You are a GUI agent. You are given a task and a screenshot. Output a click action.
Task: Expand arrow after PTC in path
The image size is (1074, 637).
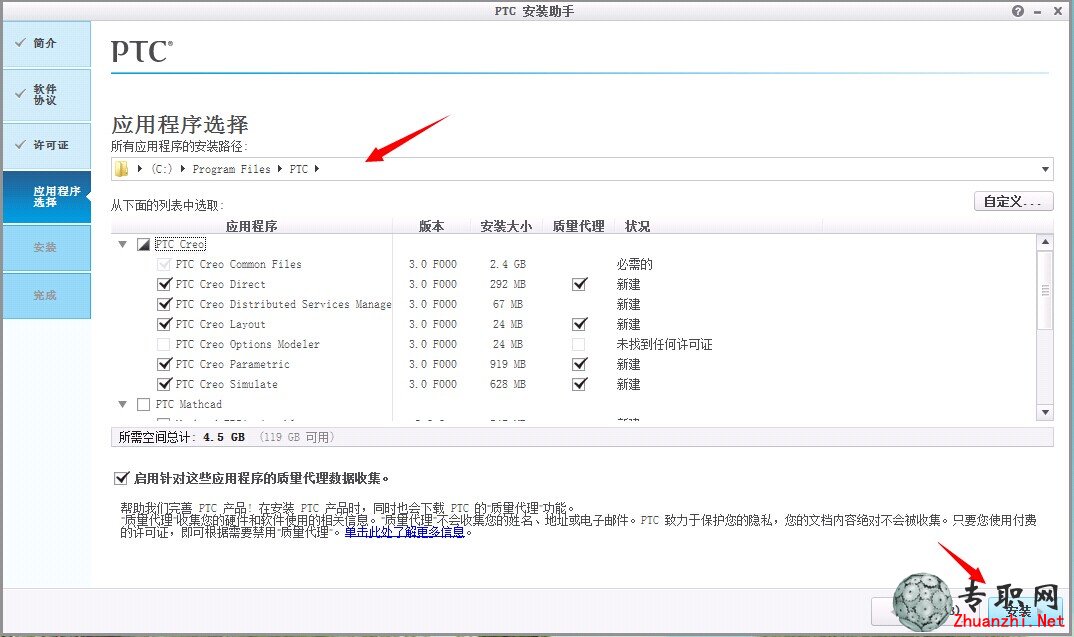click(316, 169)
